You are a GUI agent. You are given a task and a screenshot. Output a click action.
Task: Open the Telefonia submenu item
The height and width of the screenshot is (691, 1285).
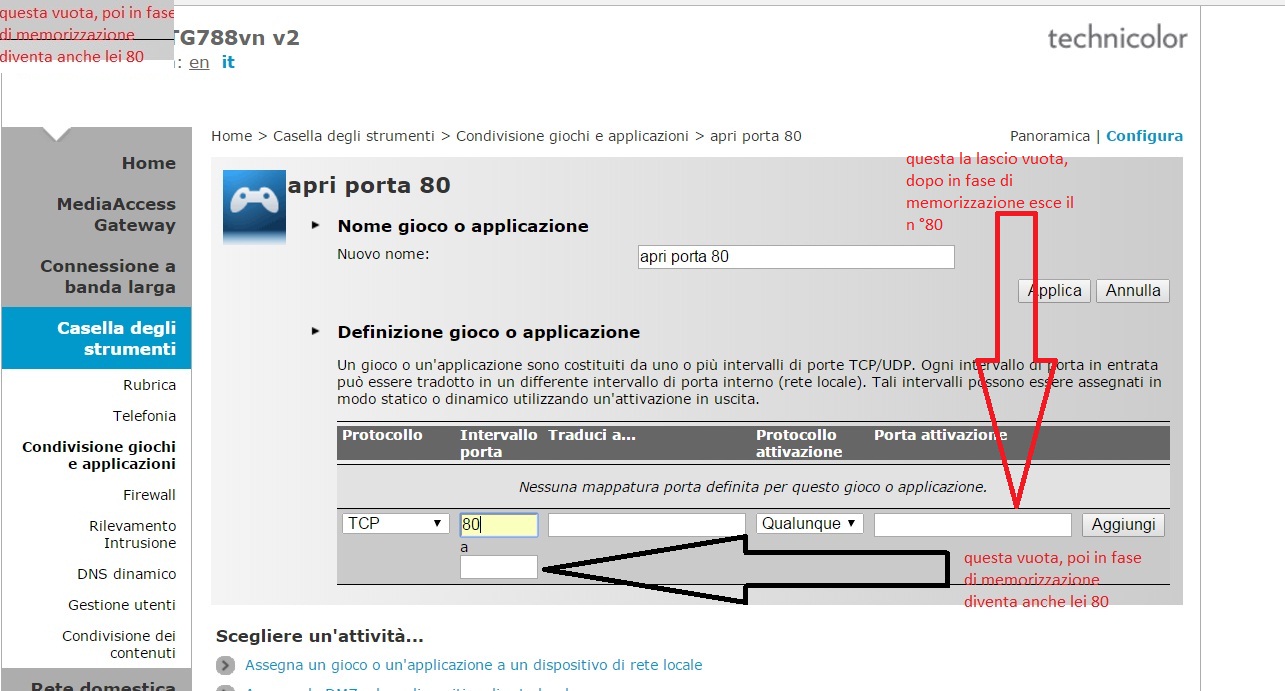(144, 416)
